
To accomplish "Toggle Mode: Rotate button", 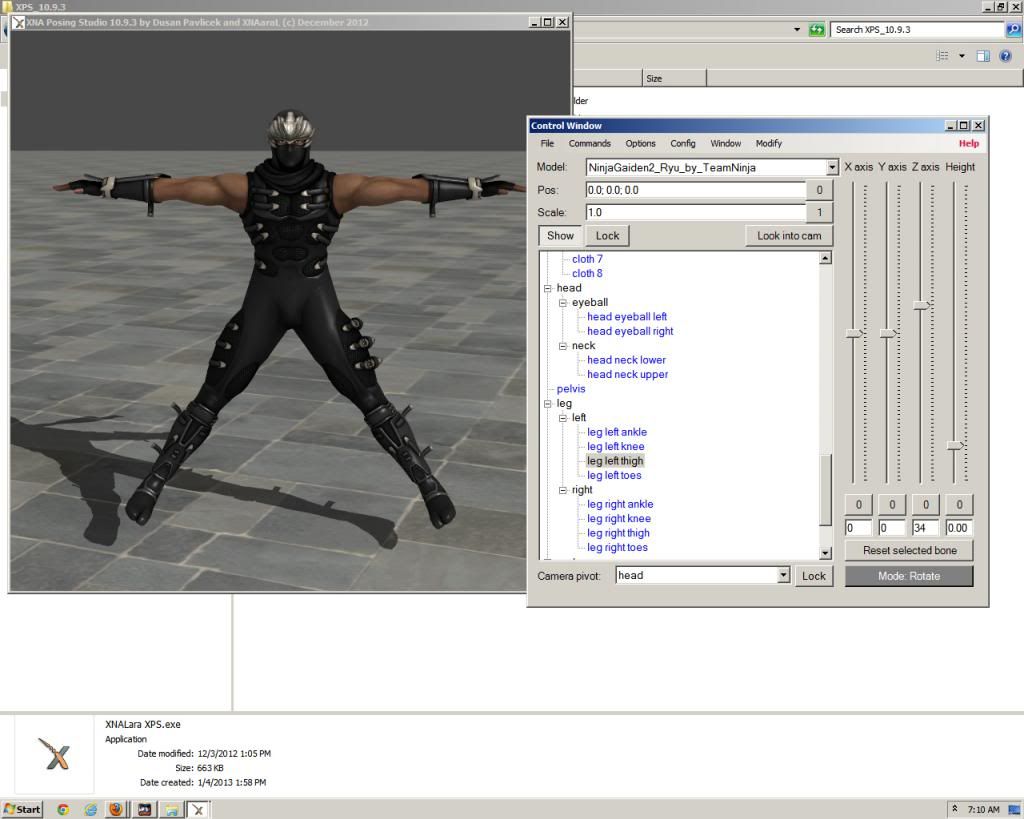I will [x=908, y=576].
